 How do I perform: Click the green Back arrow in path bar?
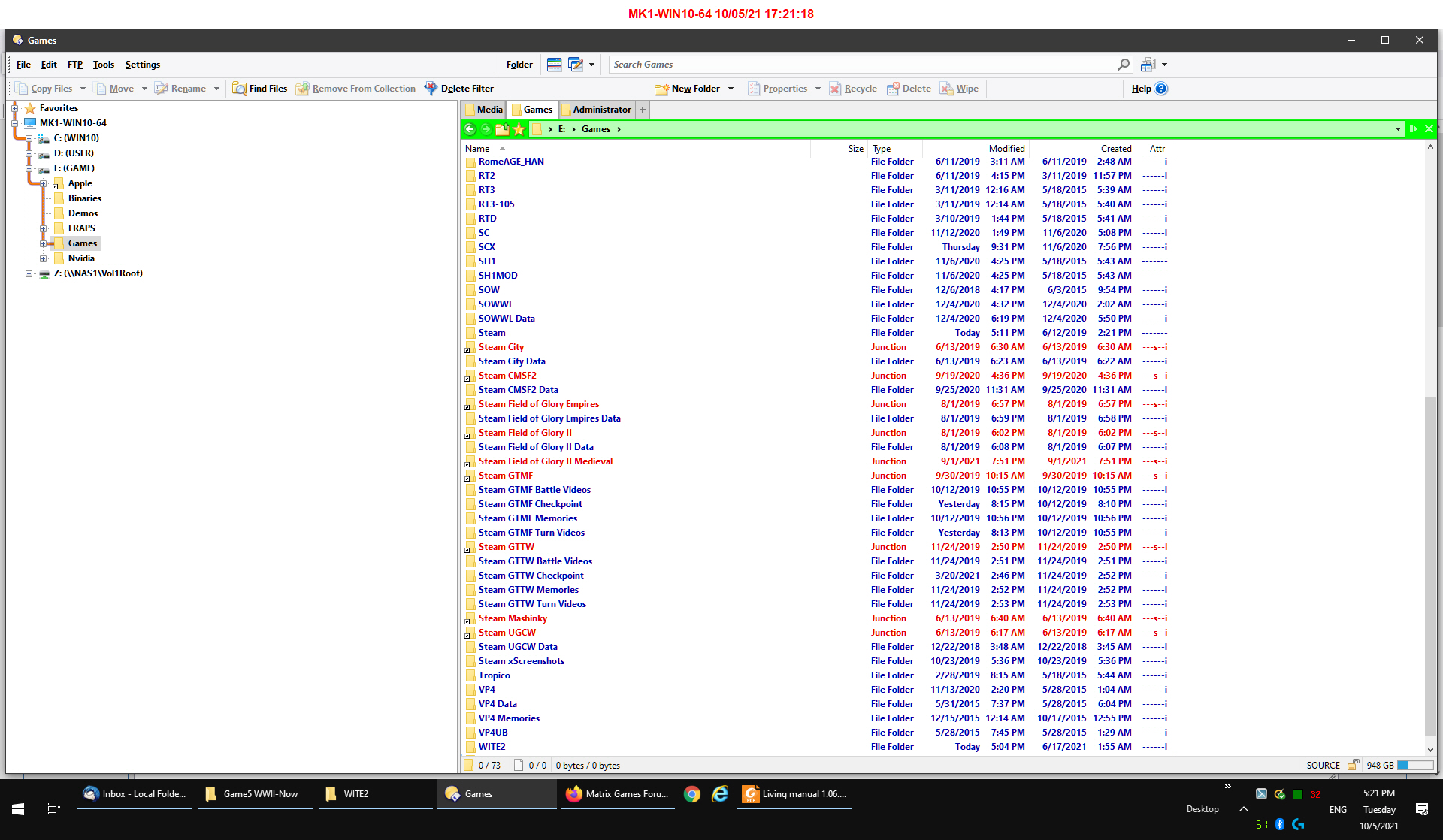click(x=470, y=129)
